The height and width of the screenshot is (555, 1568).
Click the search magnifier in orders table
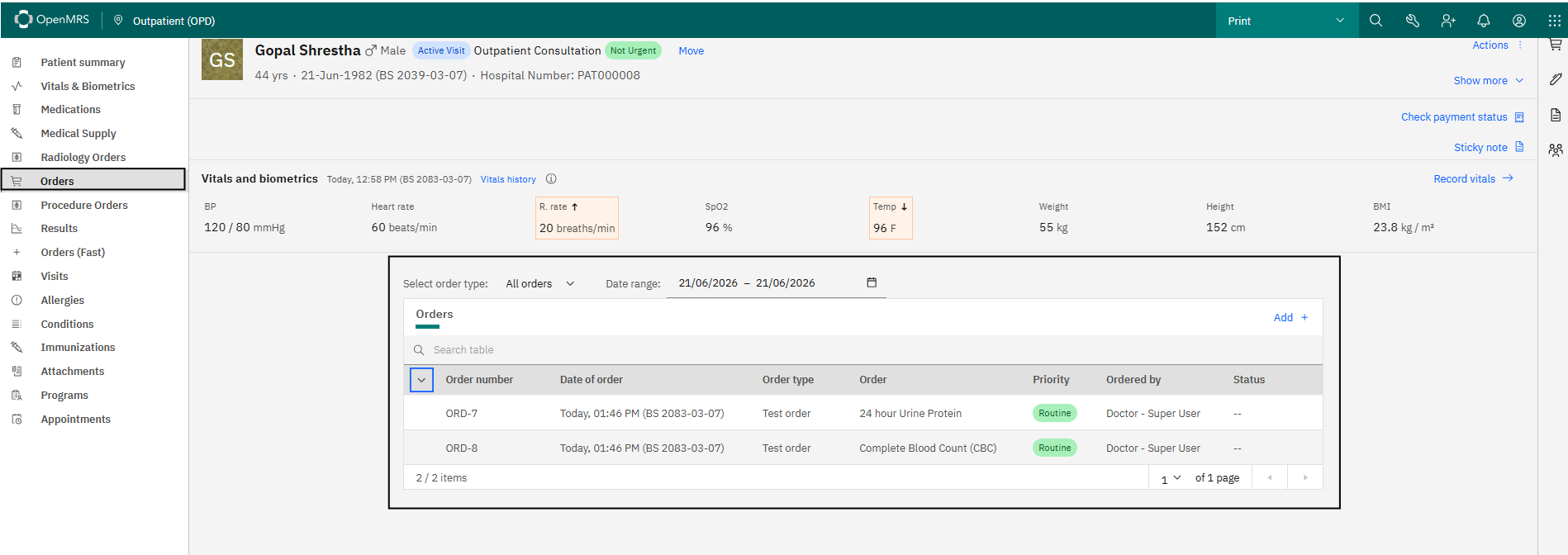tap(419, 350)
